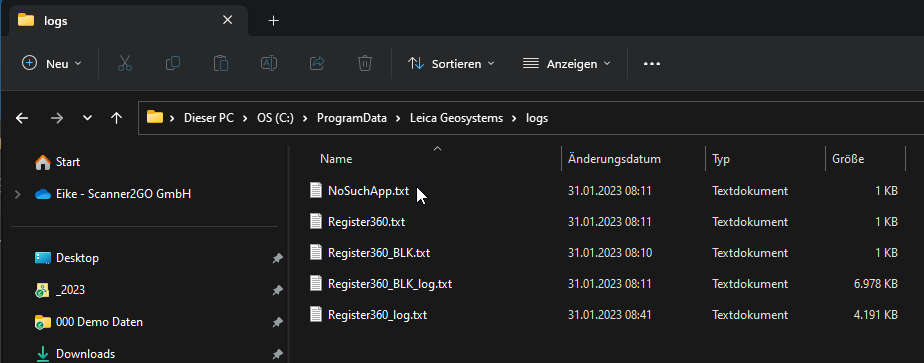Click the Paste clipboard icon
Viewport: 924px width, 363px height.
pos(221,63)
